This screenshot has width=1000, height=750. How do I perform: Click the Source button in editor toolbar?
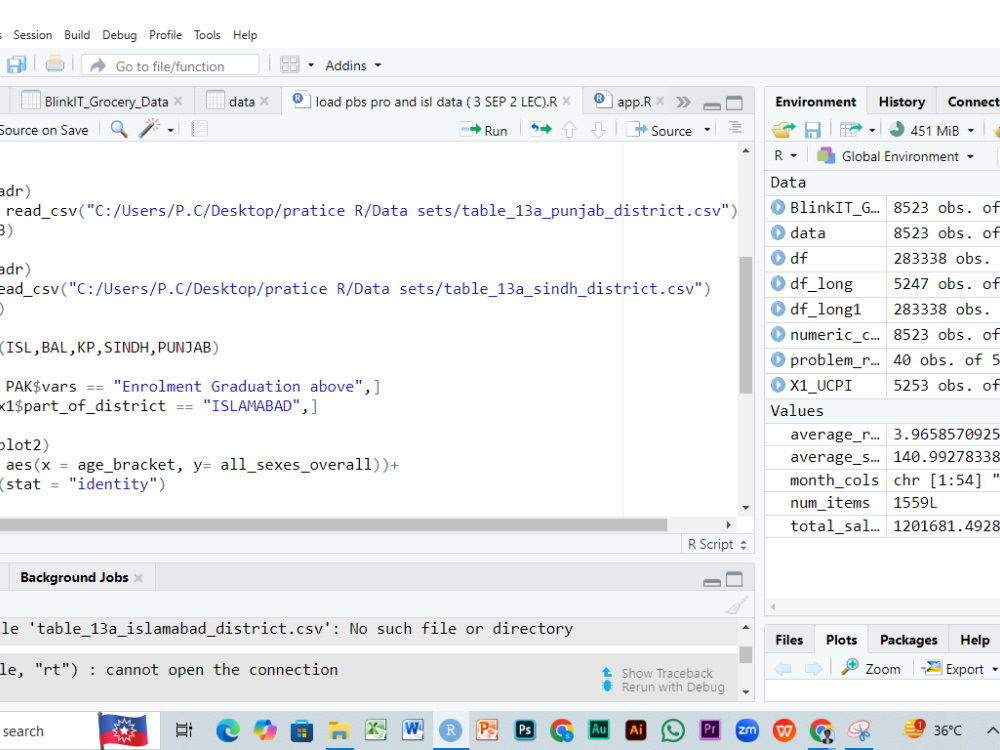(x=659, y=130)
